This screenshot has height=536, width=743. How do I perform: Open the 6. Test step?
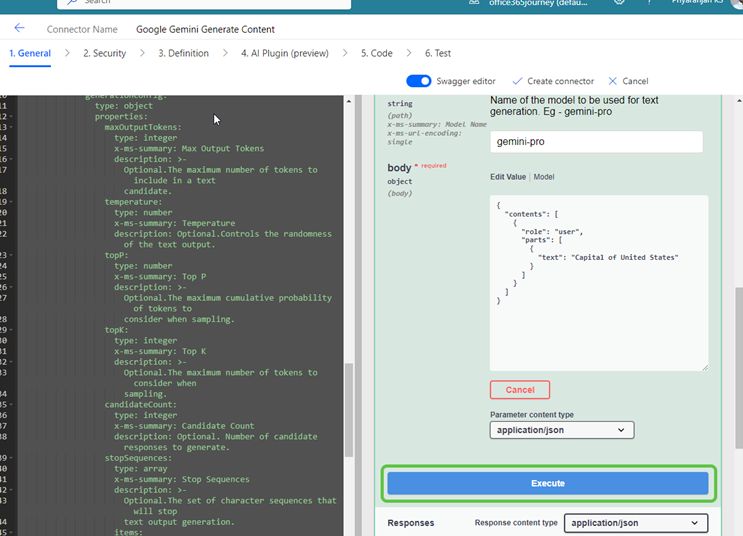tap(437, 53)
